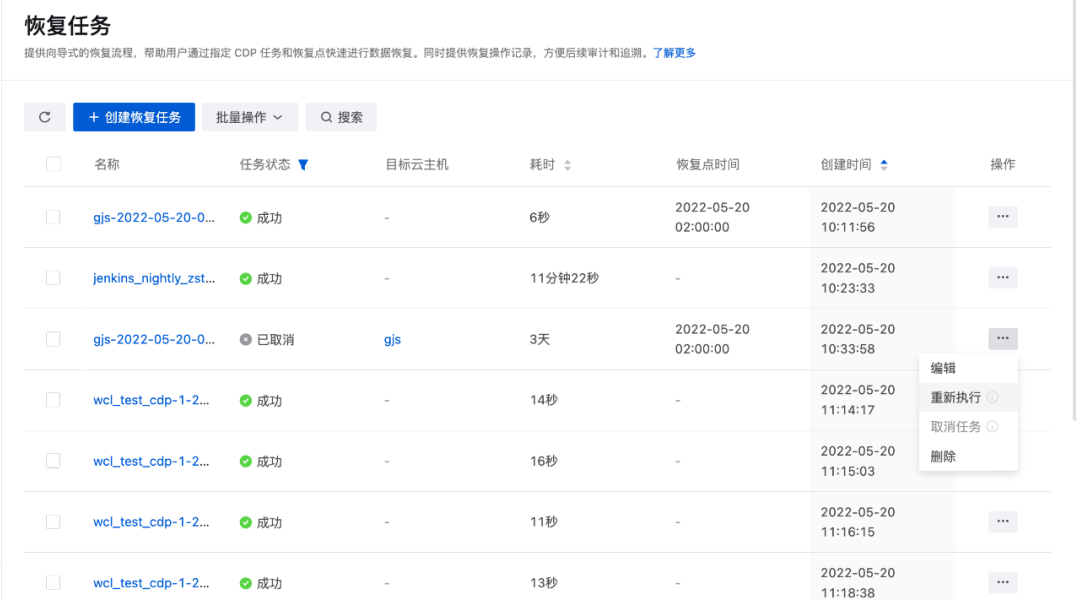Screen dimensions: 1076x600
Task: Click the info icon beside 取消任务
Action: click(x=992, y=427)
